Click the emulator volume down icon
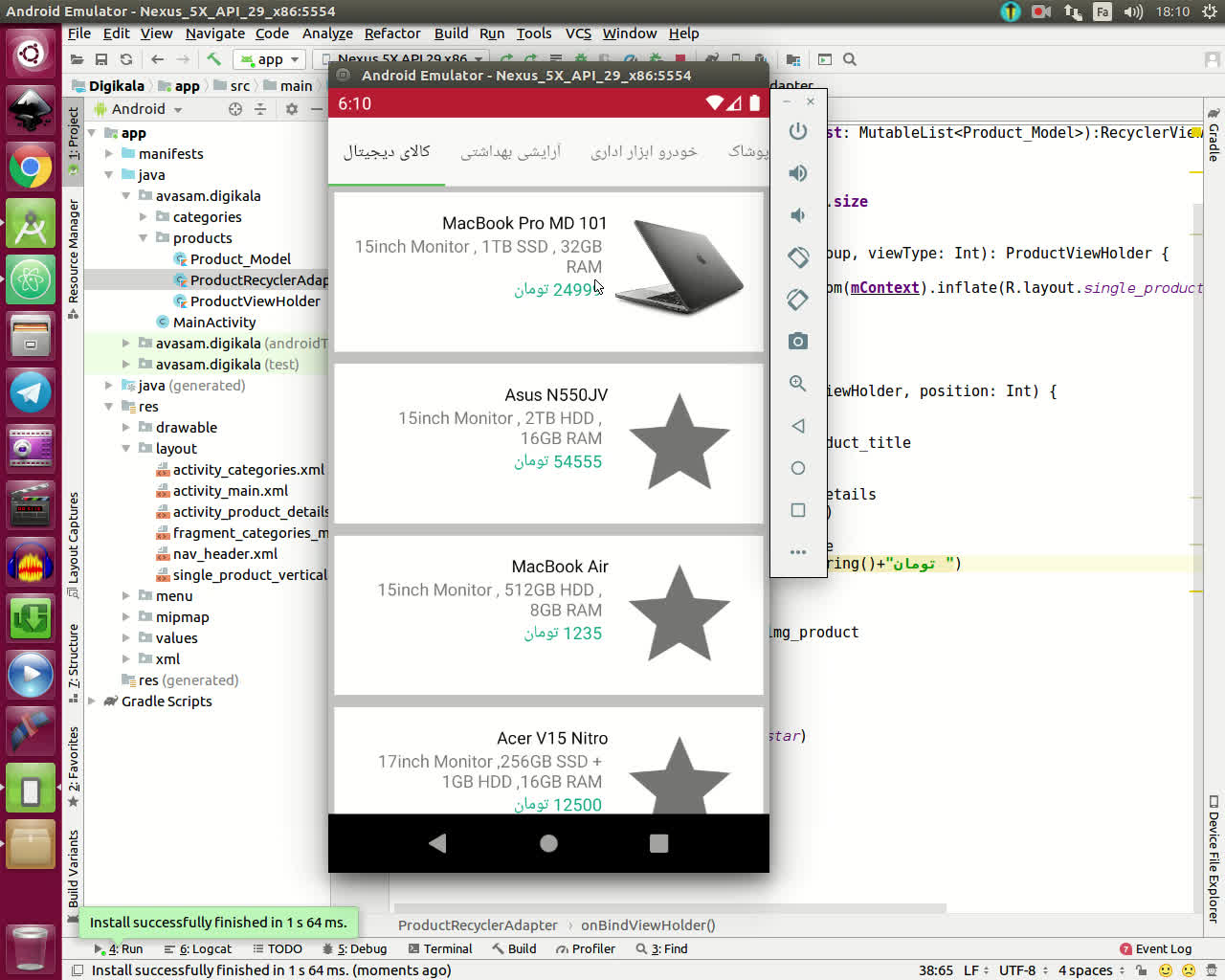Viewport: 1225px width, 980px height. click(797, 215)
